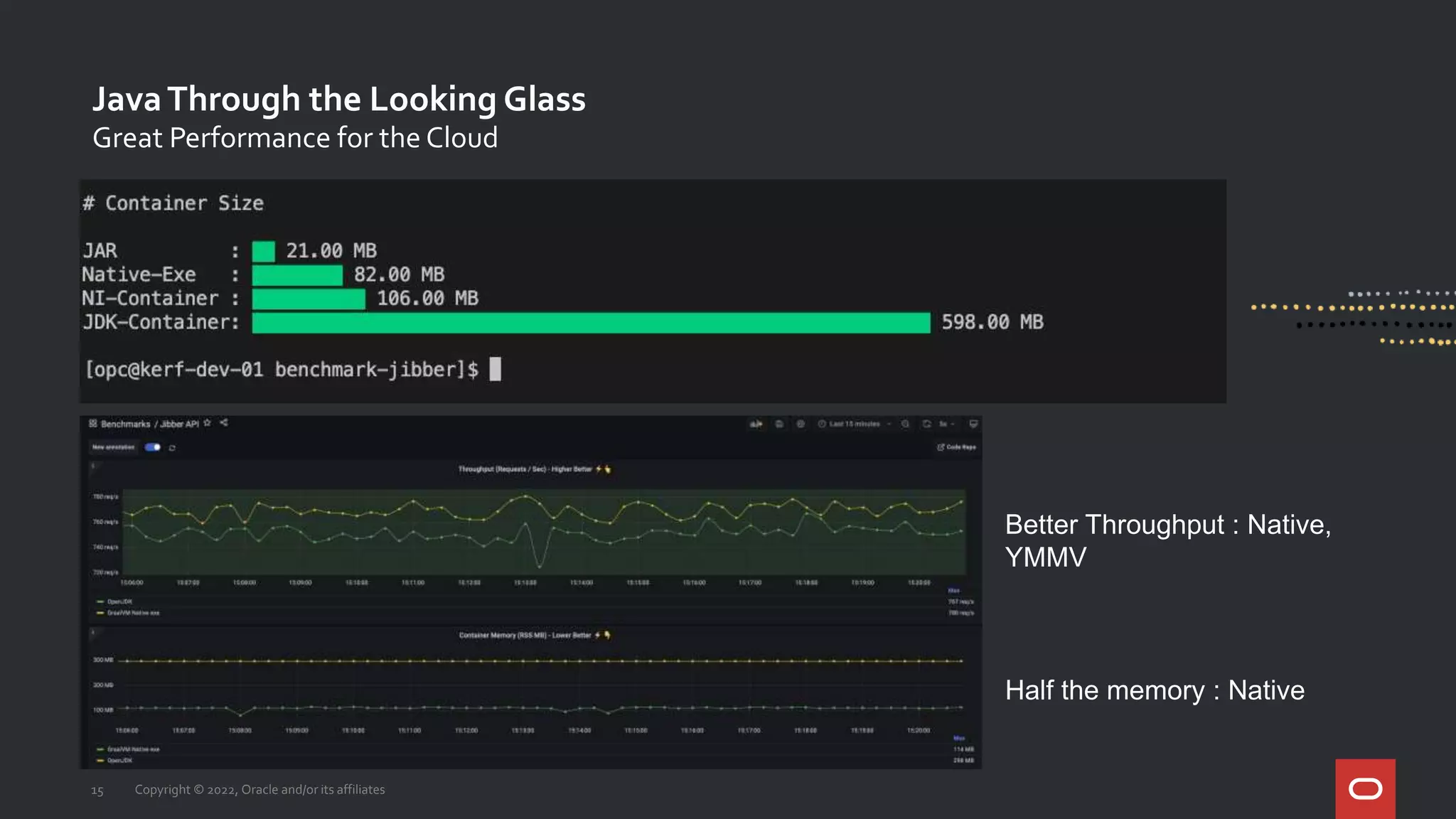
Task: Click the Oracle logo in the corner
Action: click(x=1365, y=789)
